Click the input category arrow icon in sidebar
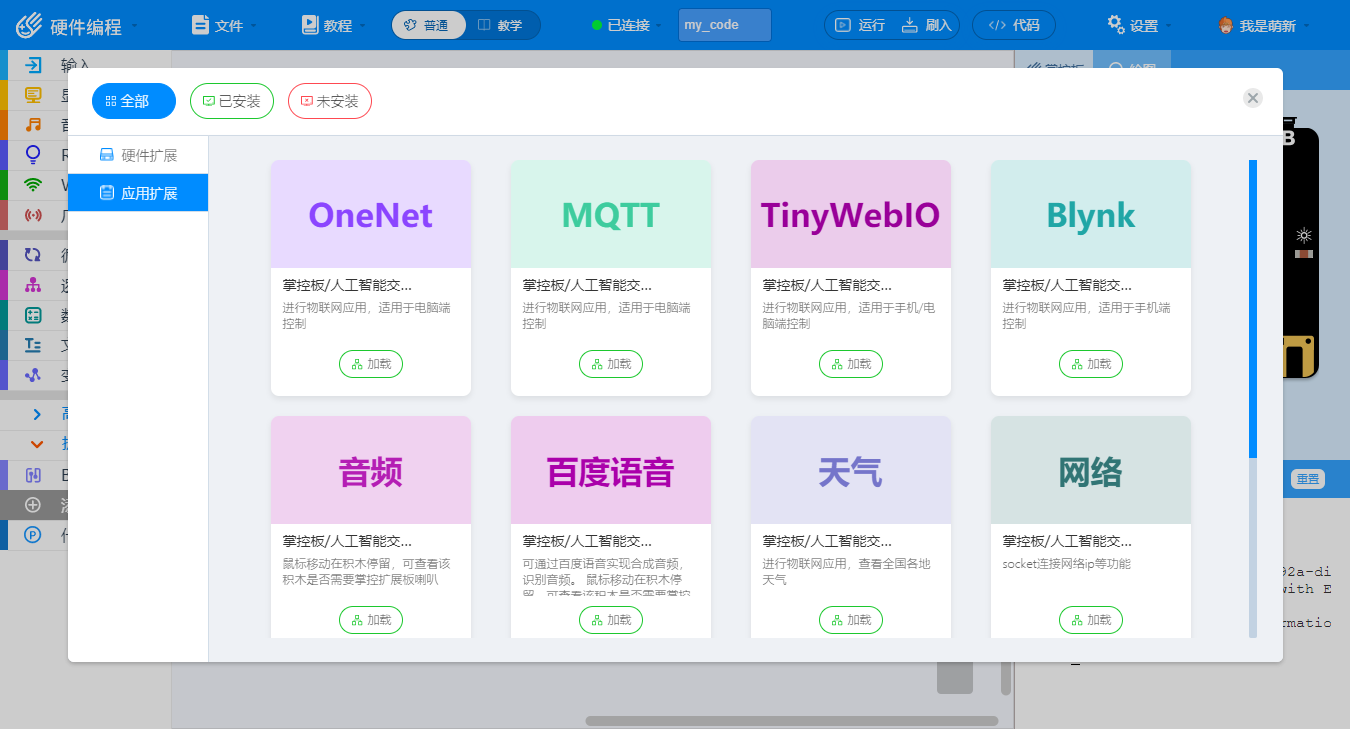 coord(34,66)
